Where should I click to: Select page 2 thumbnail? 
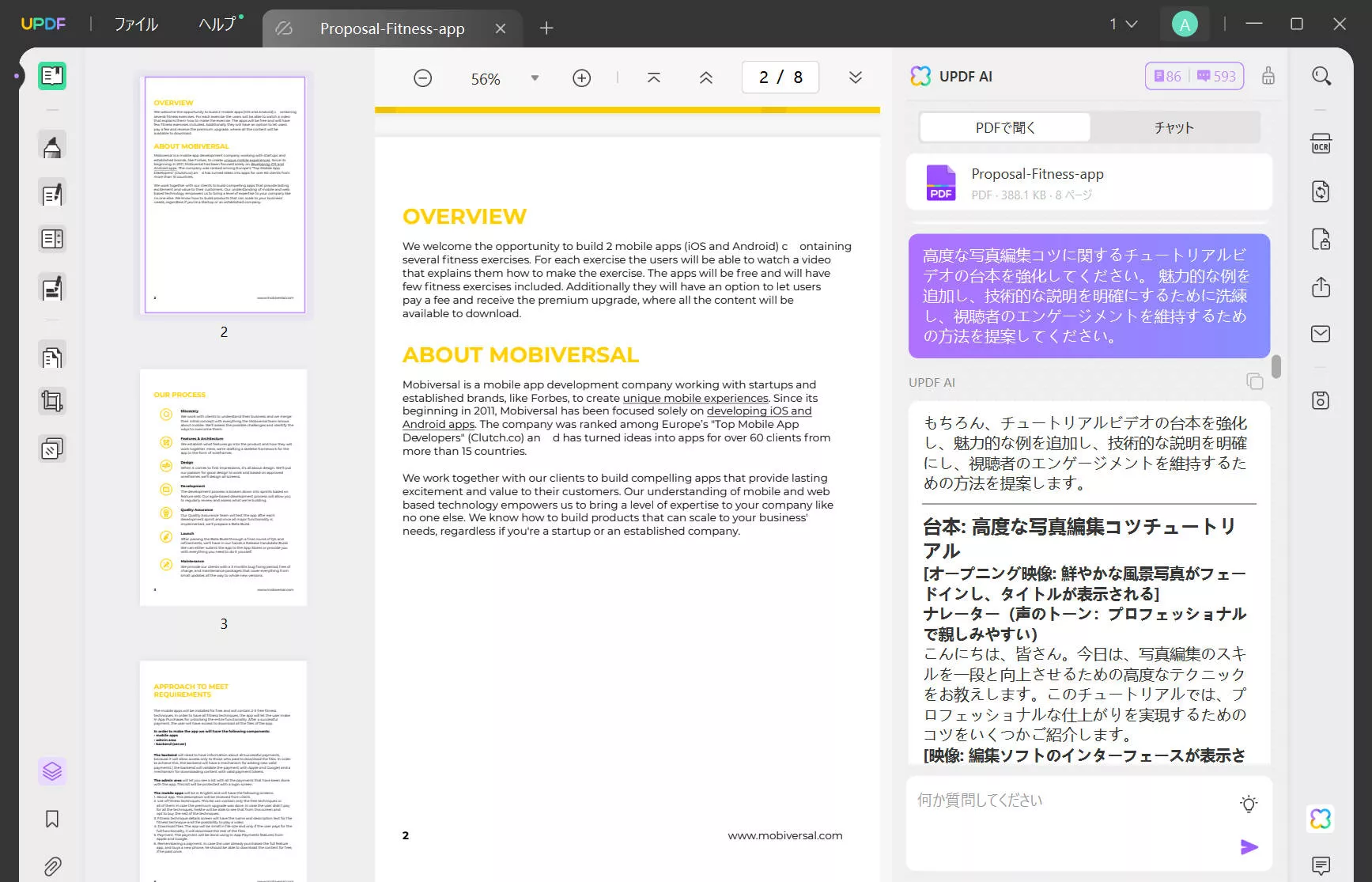(225, 195)
